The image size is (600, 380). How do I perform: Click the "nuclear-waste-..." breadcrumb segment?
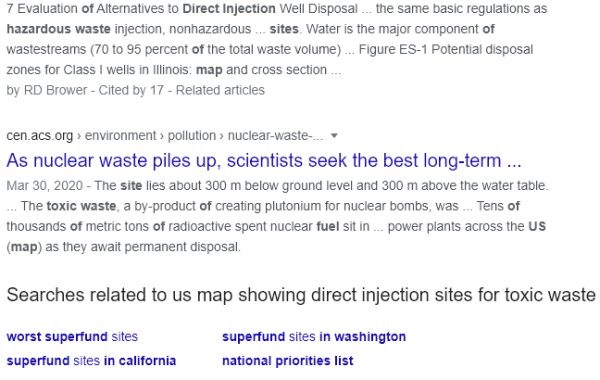point(275,136)
